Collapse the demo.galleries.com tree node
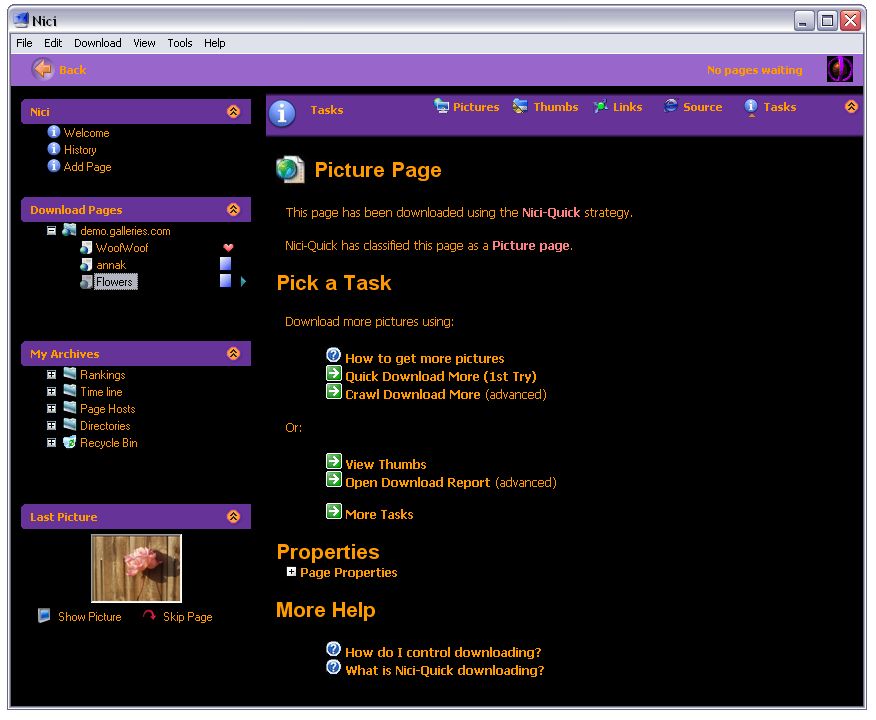The height and width of the screenshot is (720, 876). tap(51, 230)
